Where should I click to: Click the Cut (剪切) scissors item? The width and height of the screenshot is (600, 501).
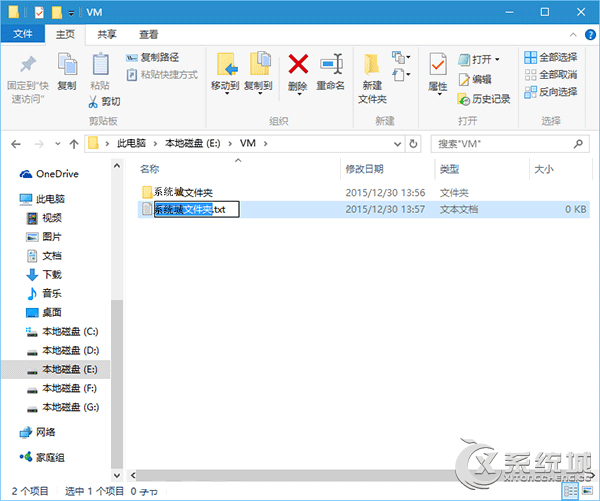click(x=104, y=101)
